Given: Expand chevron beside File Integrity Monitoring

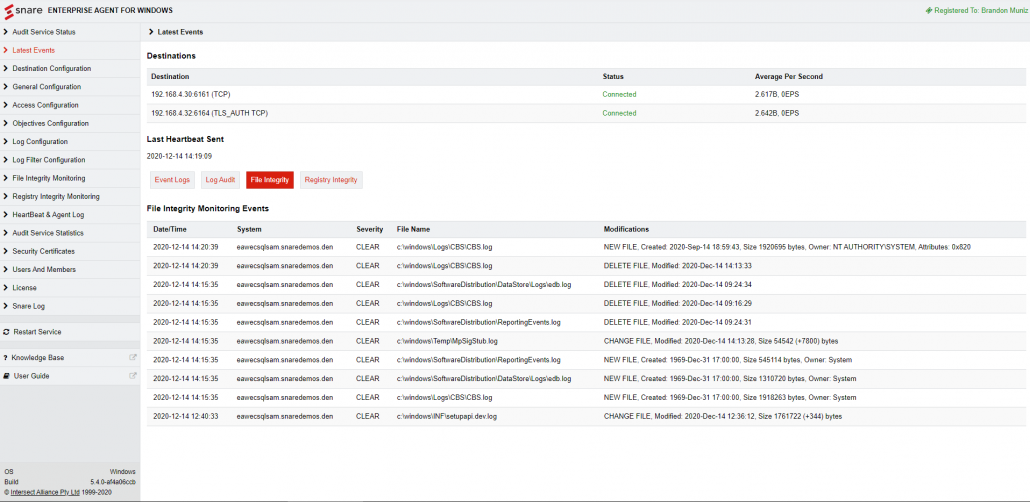Looking at the screenshot, I should (x=6, y=178).
